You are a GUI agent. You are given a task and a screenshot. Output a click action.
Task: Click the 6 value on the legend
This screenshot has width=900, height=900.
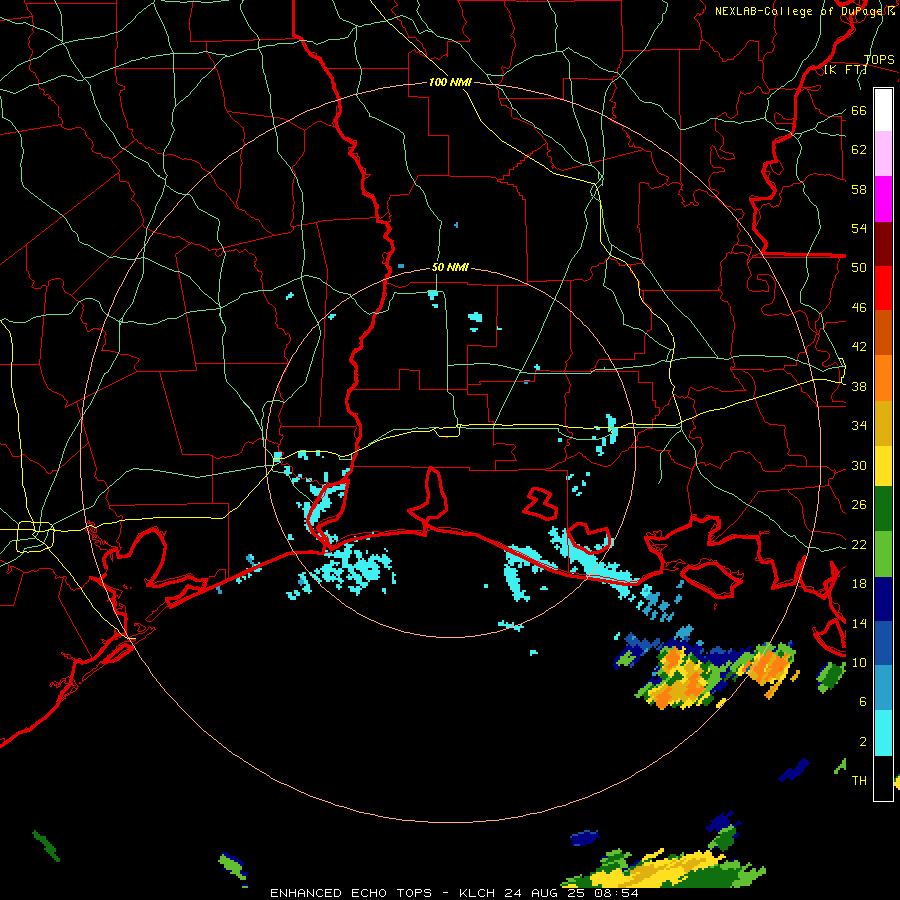point(862,702)
